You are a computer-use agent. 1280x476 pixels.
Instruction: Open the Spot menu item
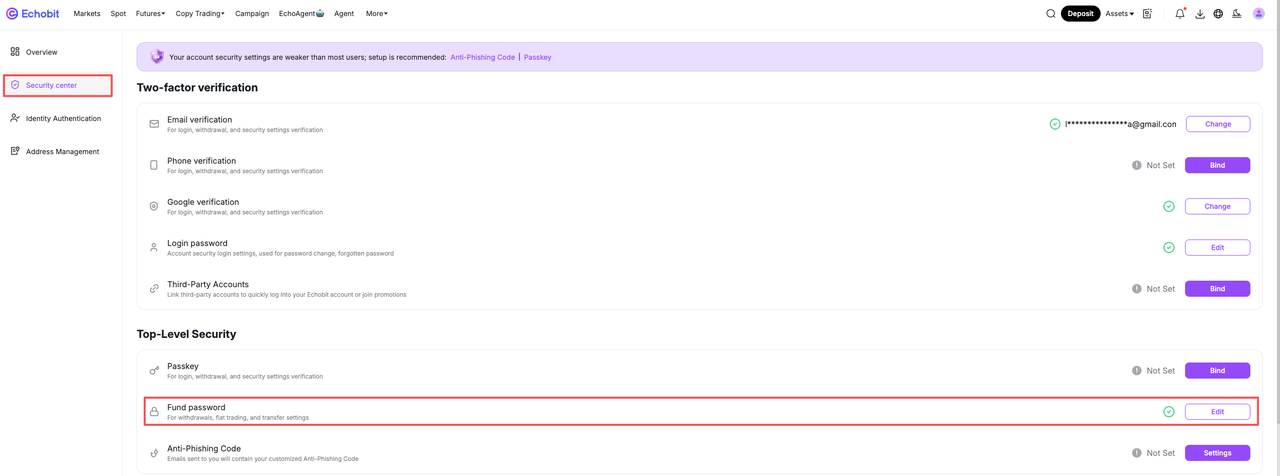pyautogui.click(x=118, y=14)
